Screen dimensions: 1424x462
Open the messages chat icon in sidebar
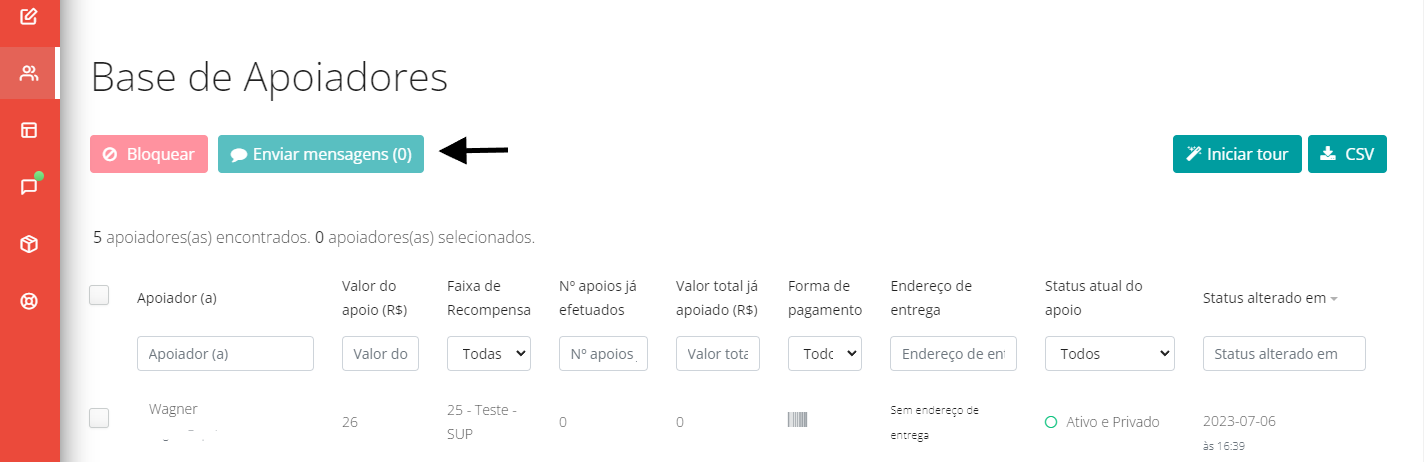(x=29, y=187)
